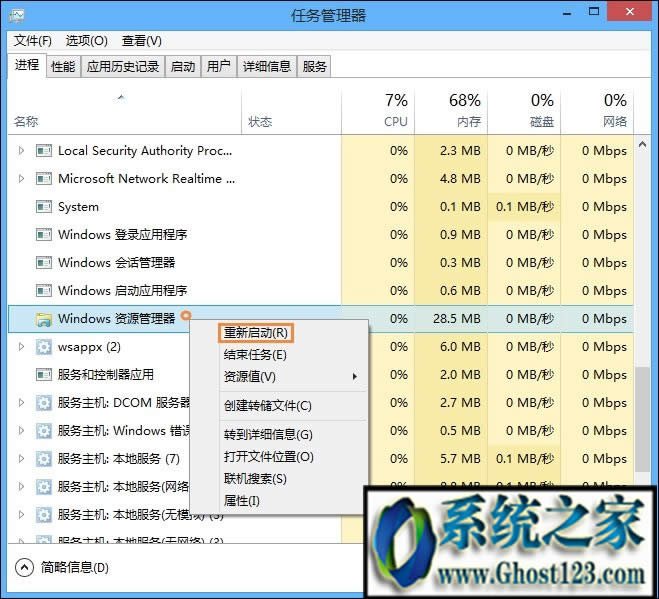Expand the wsappx (2) process group
659x599 pixels.
pyautogui.click(x=22, y=347)
